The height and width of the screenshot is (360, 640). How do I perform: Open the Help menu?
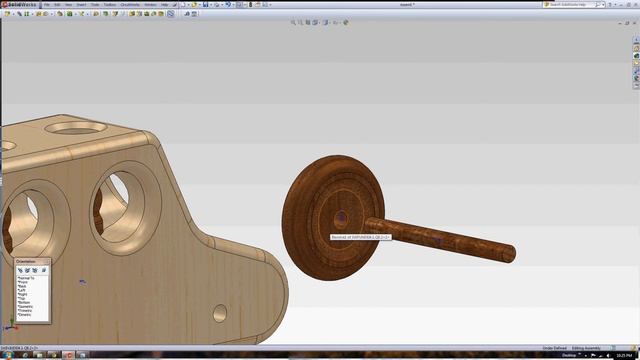[164, 5]
